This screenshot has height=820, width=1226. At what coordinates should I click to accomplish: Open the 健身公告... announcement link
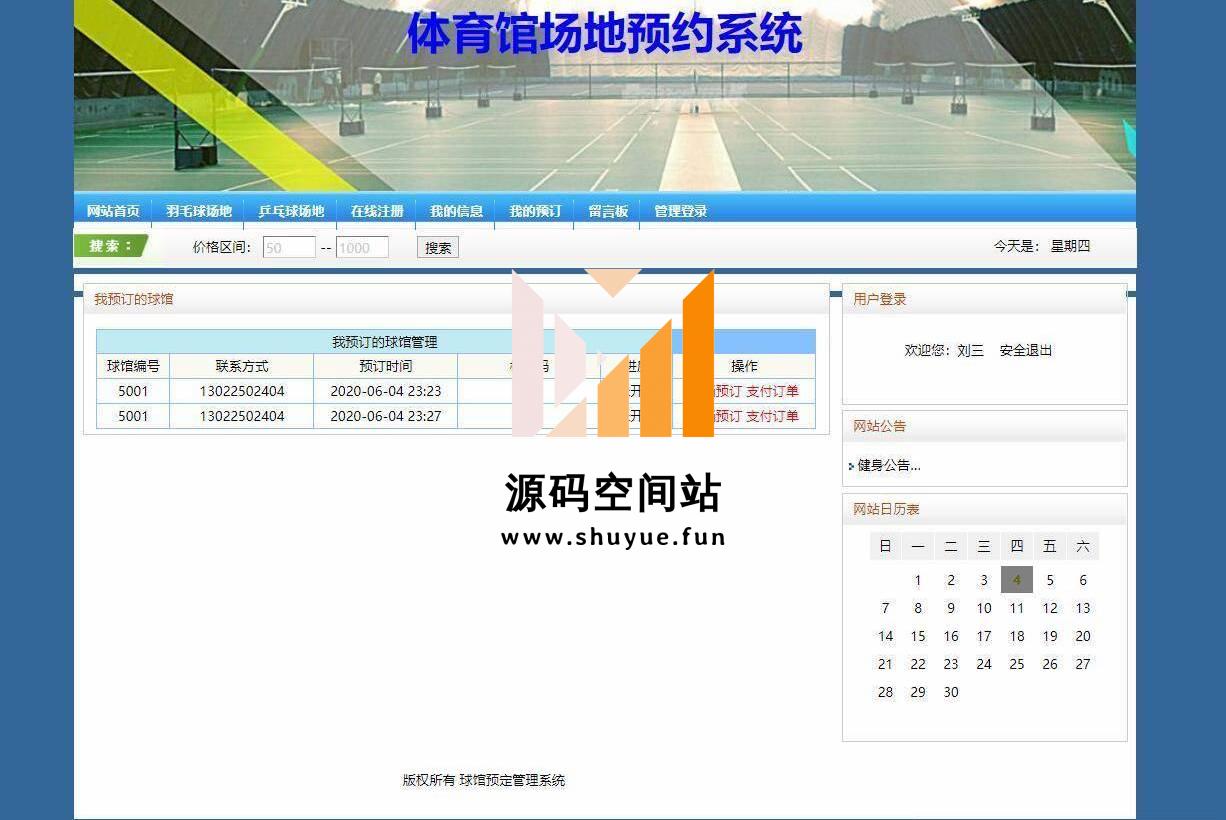click(889, 465)
